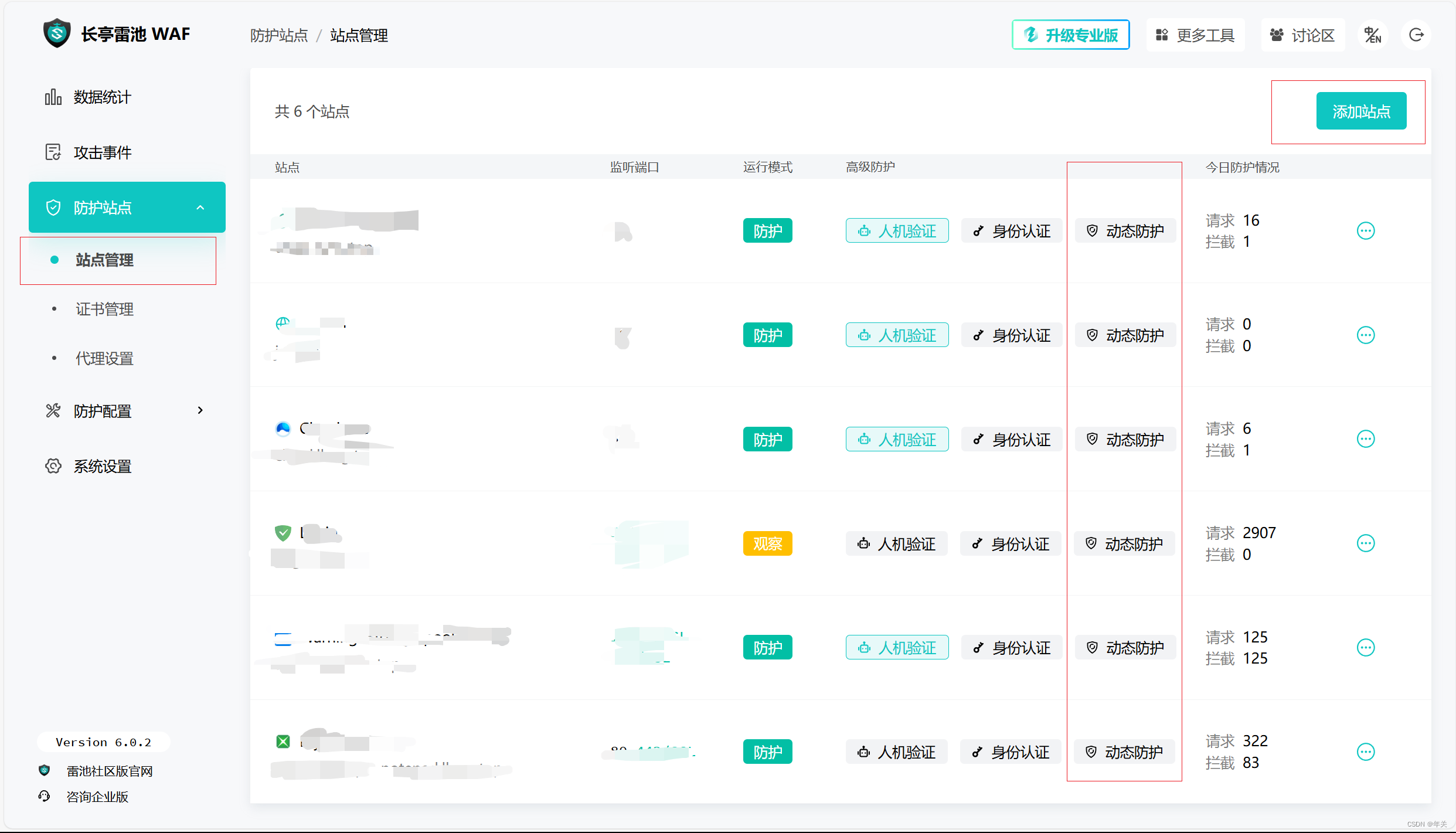
Task: Click the SafeLine WAF shield logo
Action: [57, 33]
